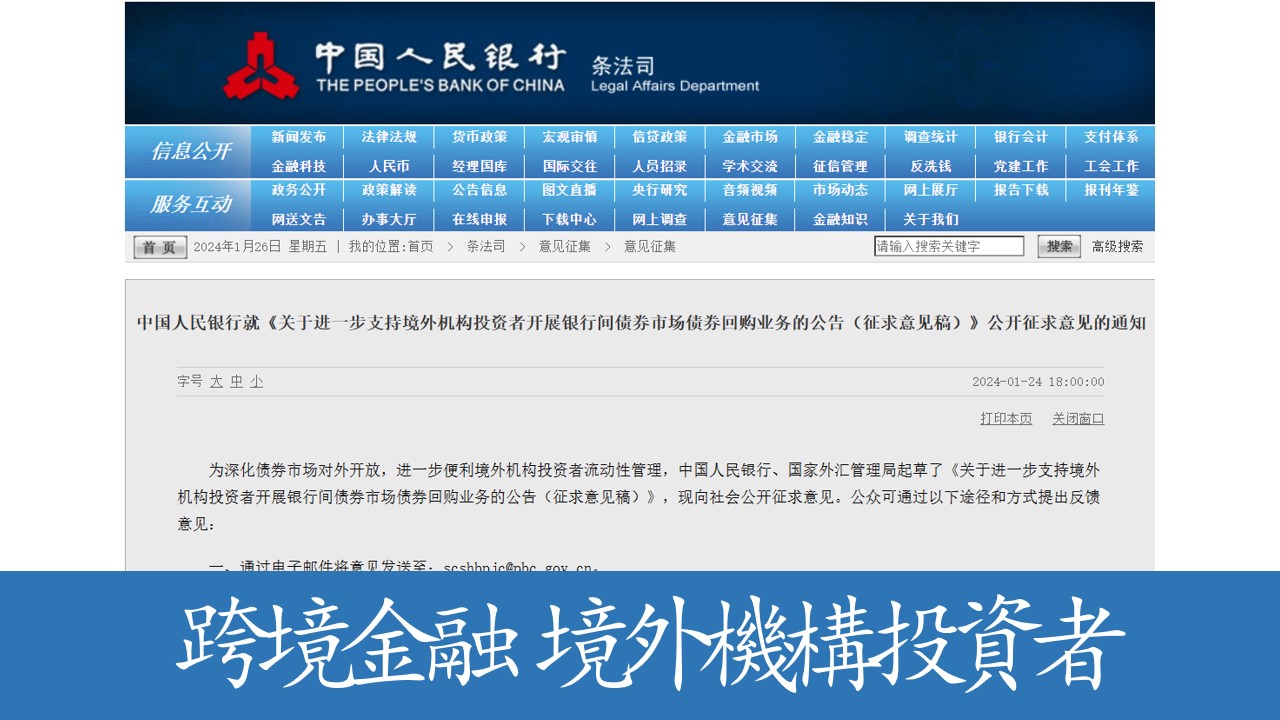Open the 报告下载 section

pyautogui.click(x=1021, y=190)
